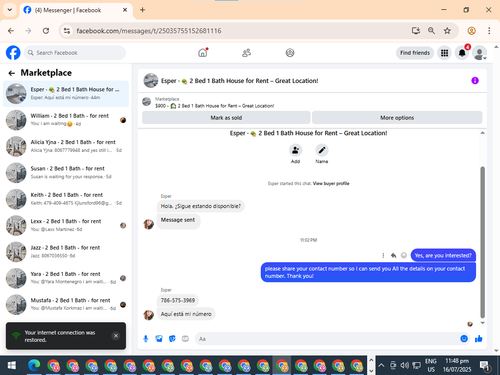
Task: View site information icon in address bar
Action: tap(67, 31)
